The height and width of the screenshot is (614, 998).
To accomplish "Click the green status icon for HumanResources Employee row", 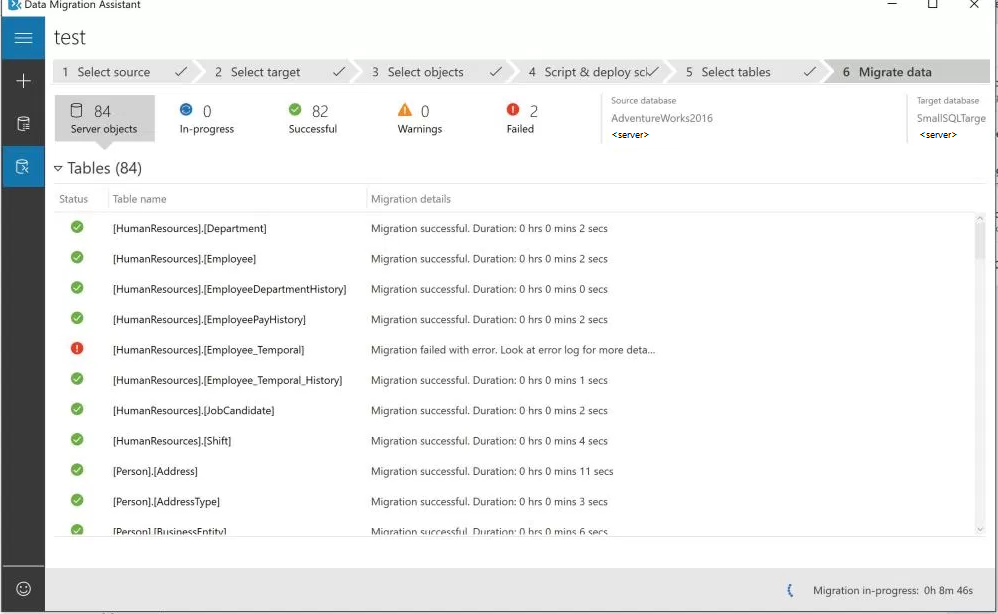I will [x=77, y=258].
